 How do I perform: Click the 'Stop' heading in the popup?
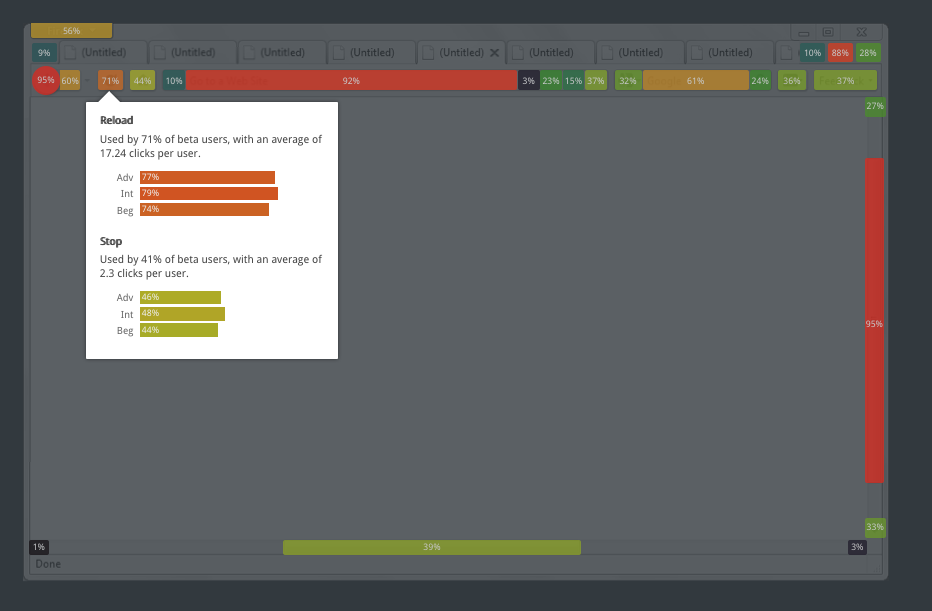[111, 241]
